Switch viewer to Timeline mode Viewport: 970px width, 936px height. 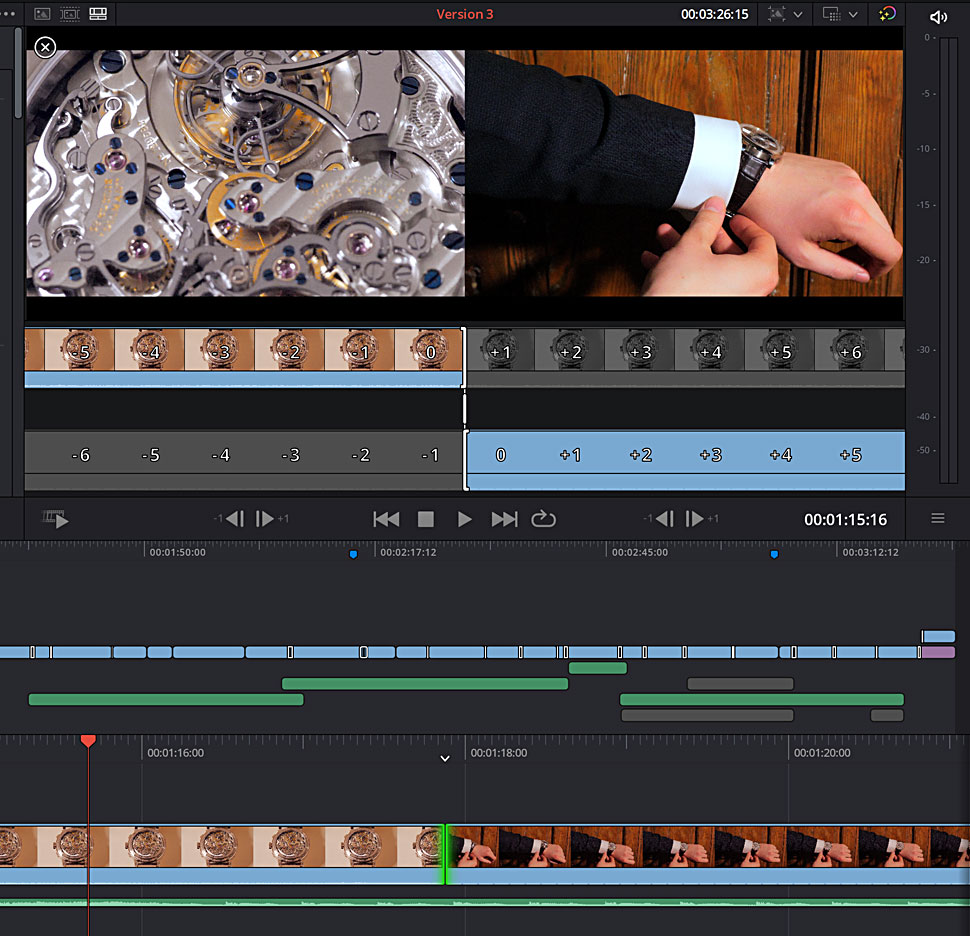98,14
